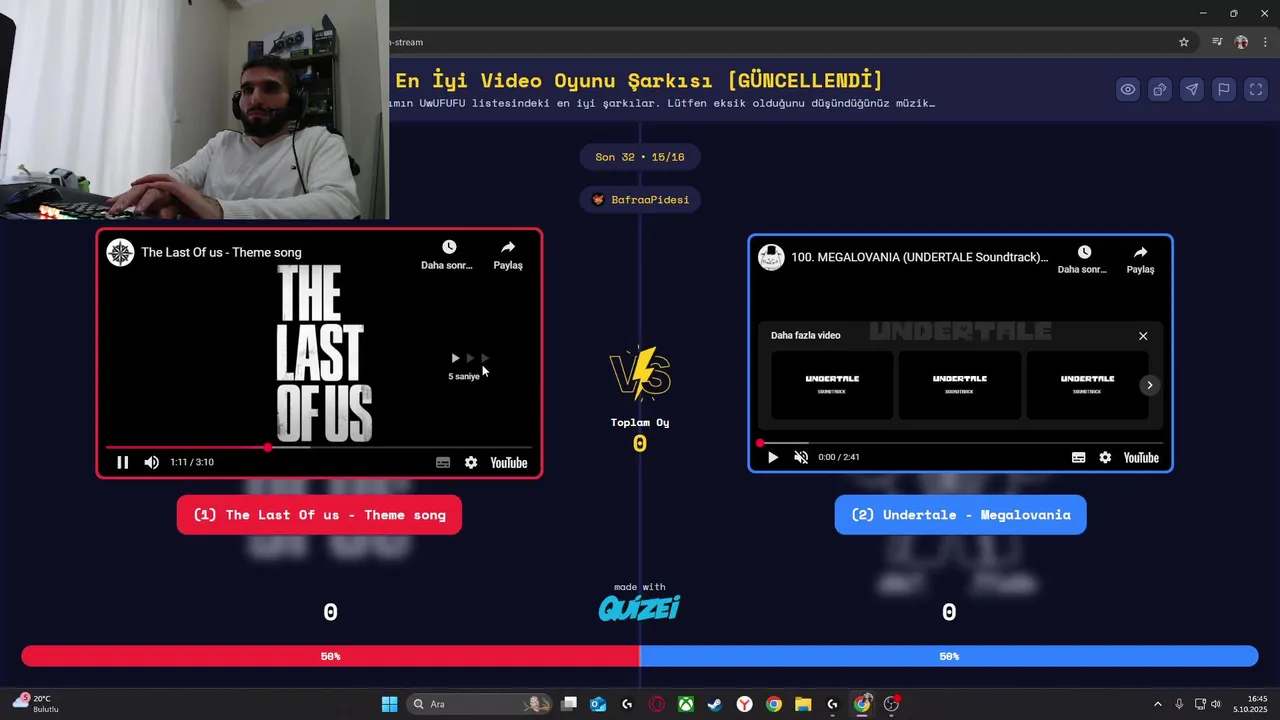The height and width of the screenshot is (720, 1280).
Task: Open the middle Undertale suggested video thumbnail
Action: [960, 385]
